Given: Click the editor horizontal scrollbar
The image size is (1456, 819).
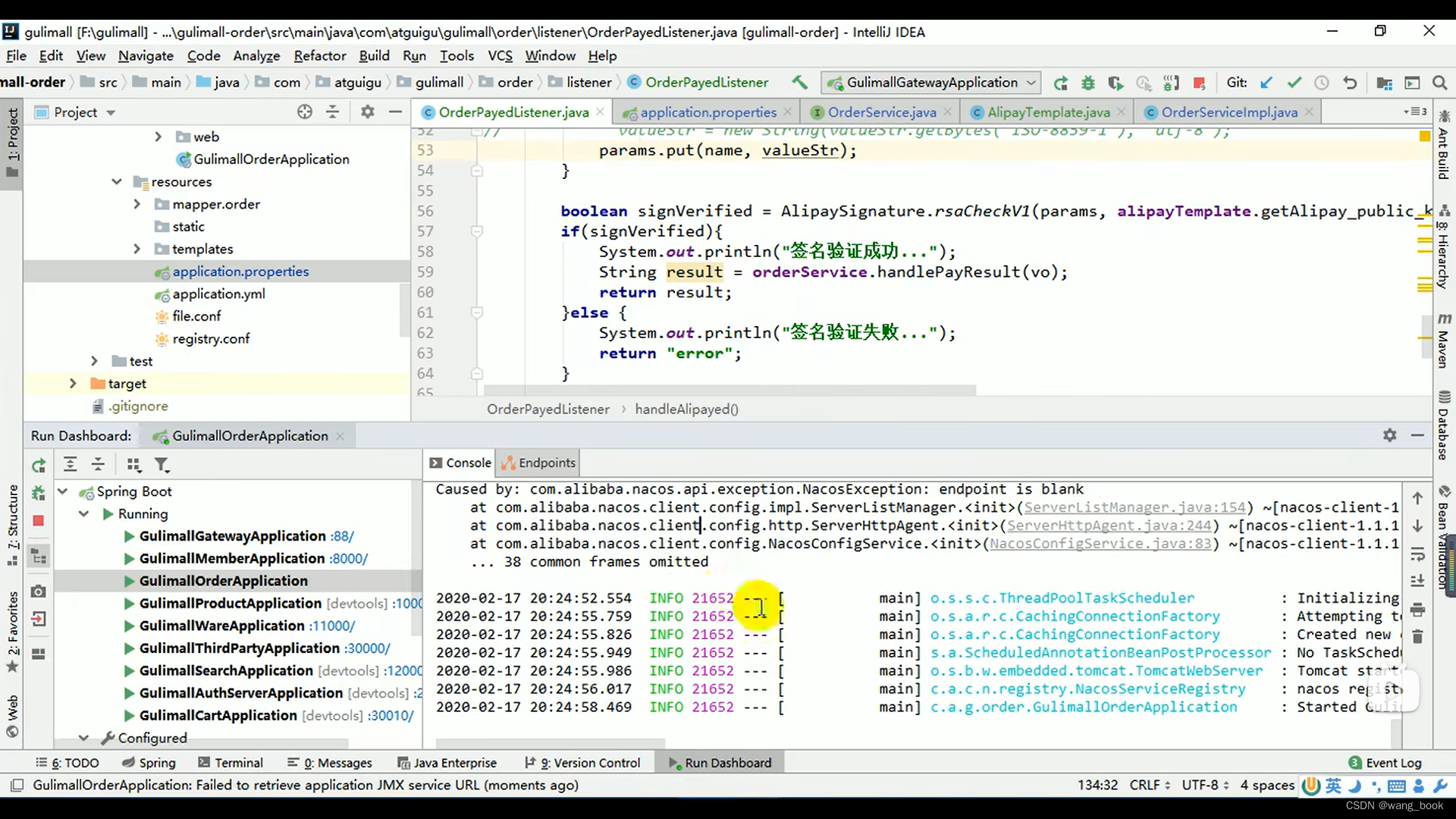Looking at the screenshot, I should [730, 391].
